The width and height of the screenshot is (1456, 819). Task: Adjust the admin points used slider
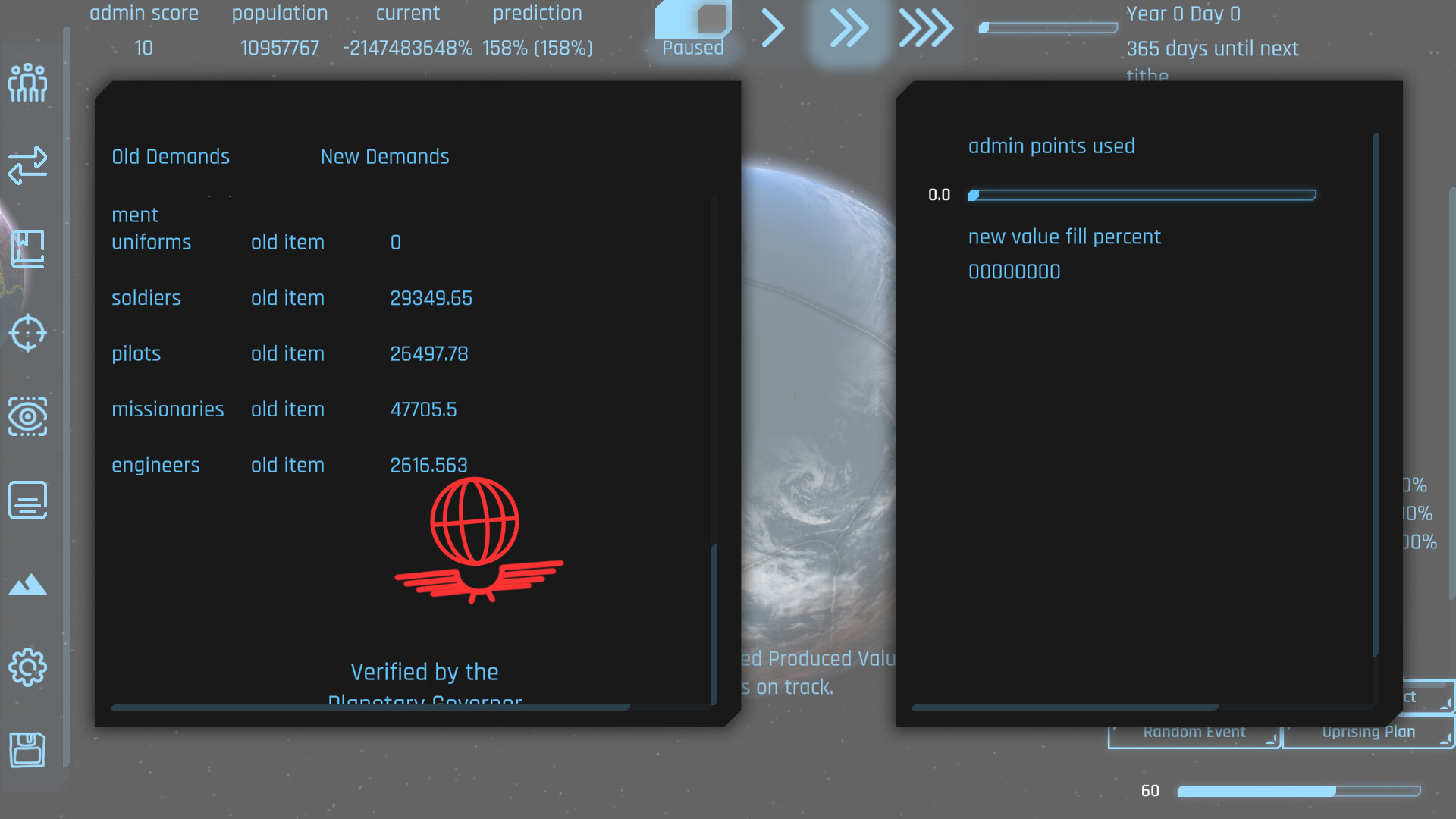pos(1142,195)
